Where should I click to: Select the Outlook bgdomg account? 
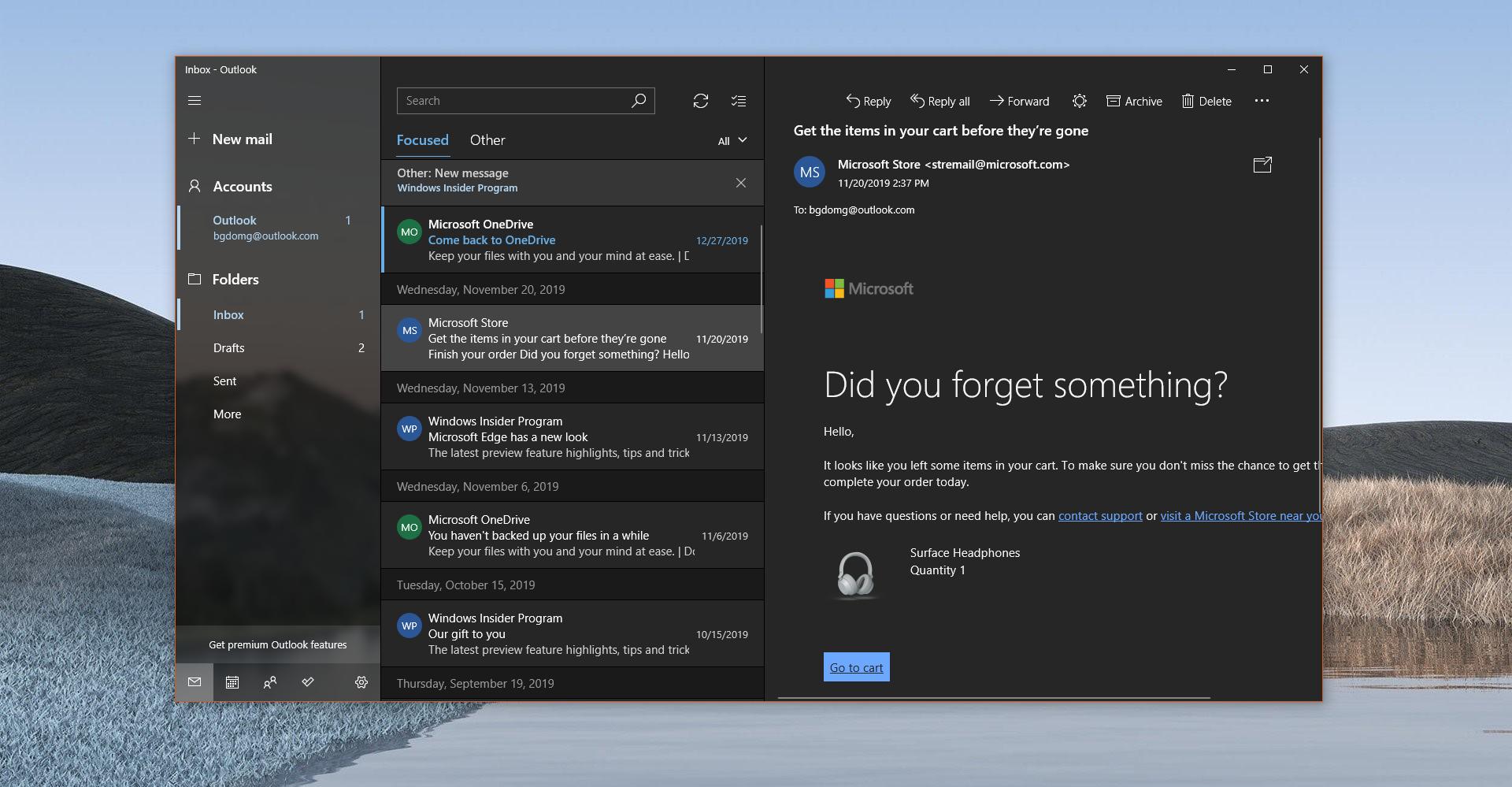pyautogui.click(x=279, y=228)
